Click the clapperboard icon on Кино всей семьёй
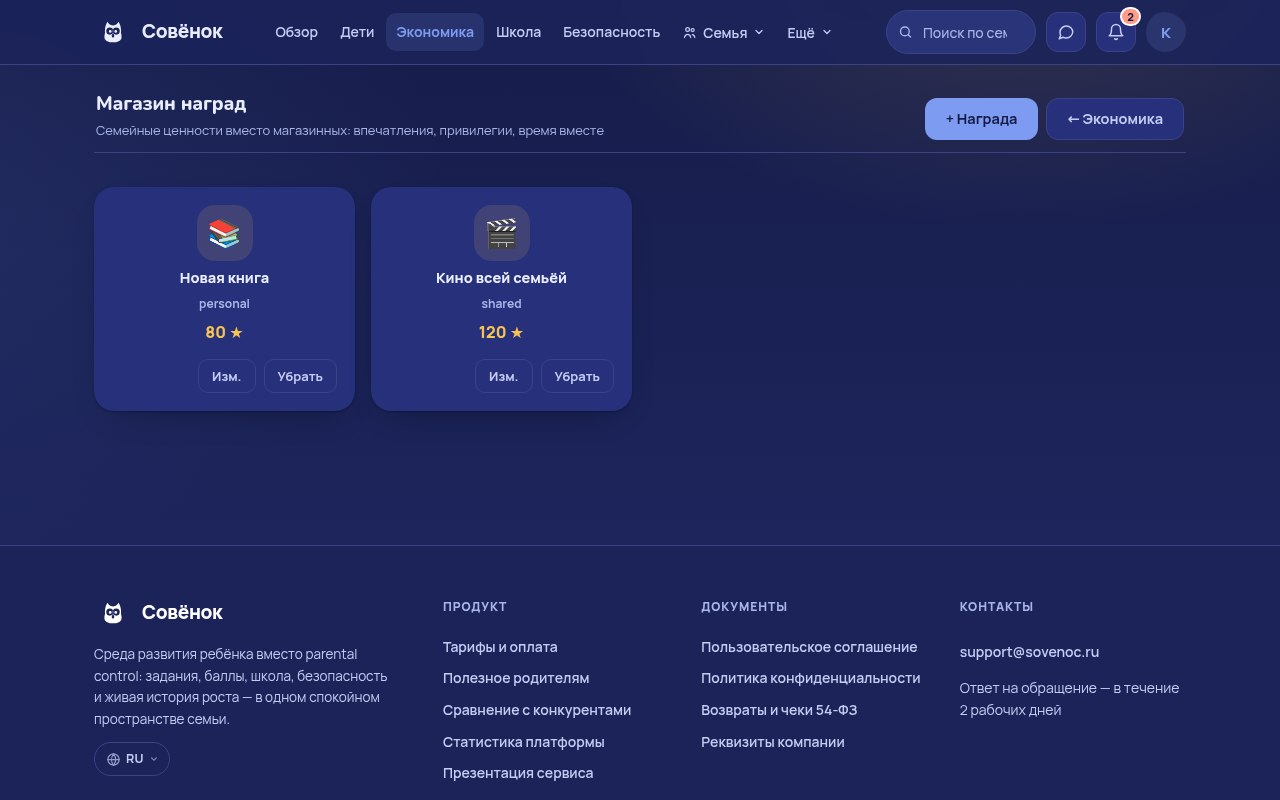This screenshot has width=1280, height=800. click(502, 233)
